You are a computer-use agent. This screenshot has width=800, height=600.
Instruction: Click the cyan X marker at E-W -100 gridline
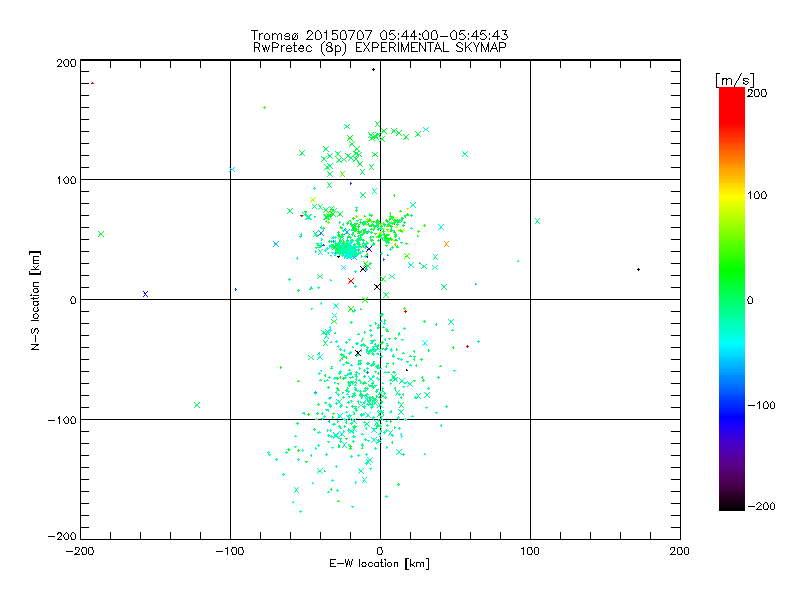point(232,169)
